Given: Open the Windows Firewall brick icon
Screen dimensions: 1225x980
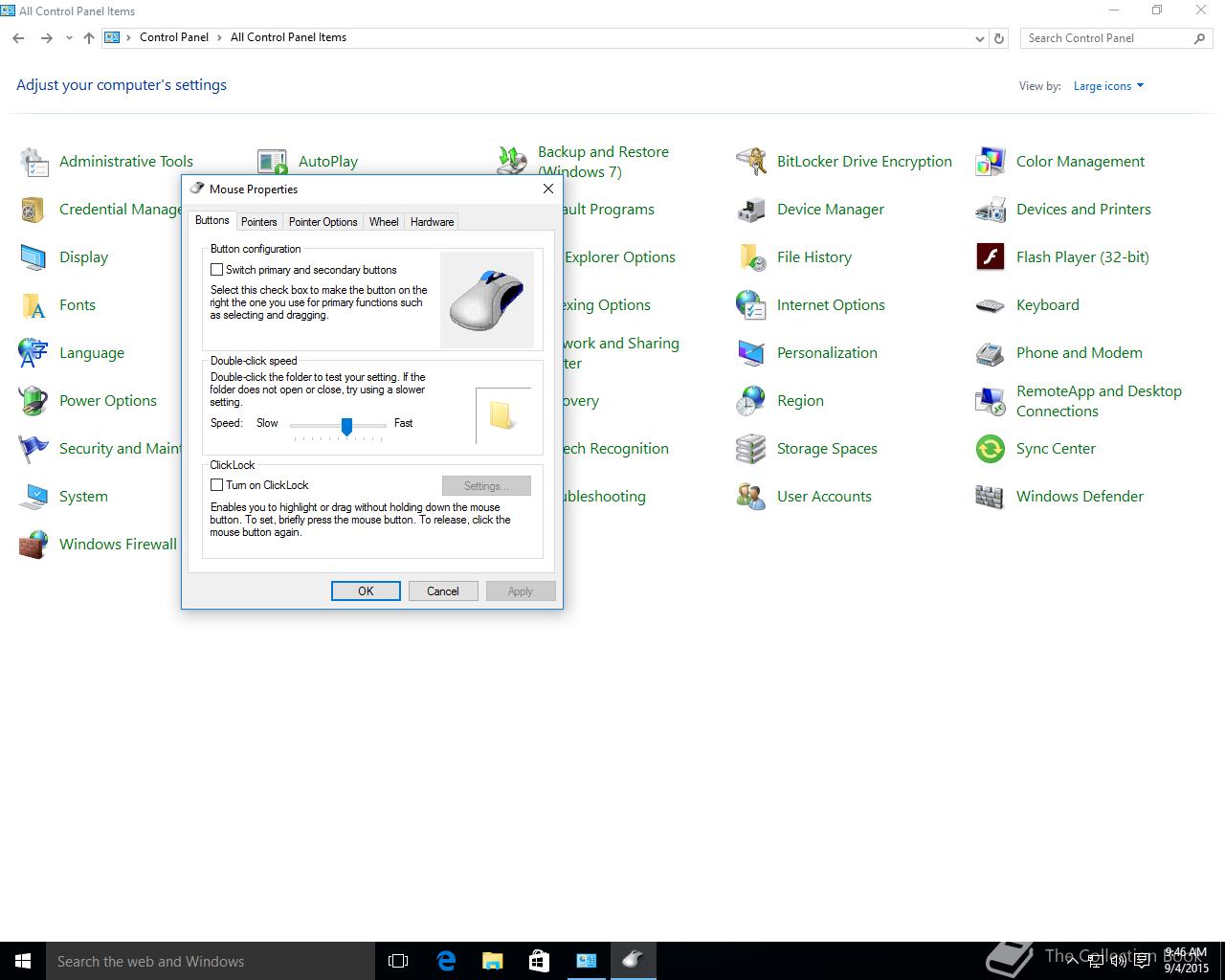Looking at the screenshot, I should [33, 545].
